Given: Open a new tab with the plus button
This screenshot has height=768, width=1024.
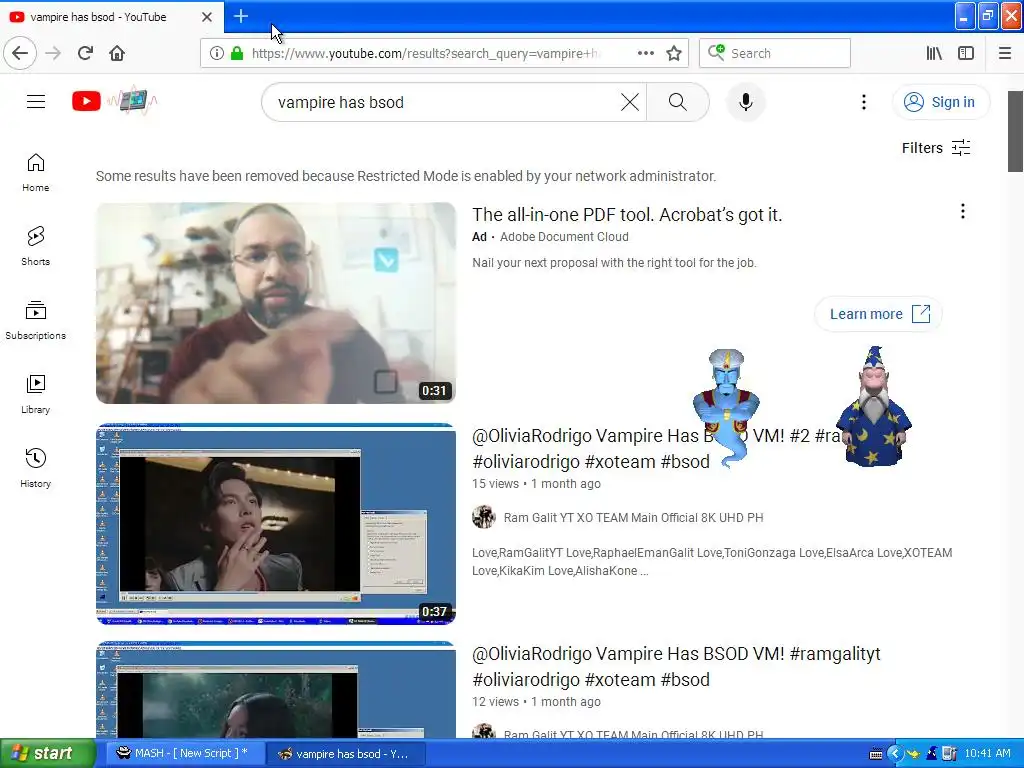Looking at the screenshot, I should [240, 16].
